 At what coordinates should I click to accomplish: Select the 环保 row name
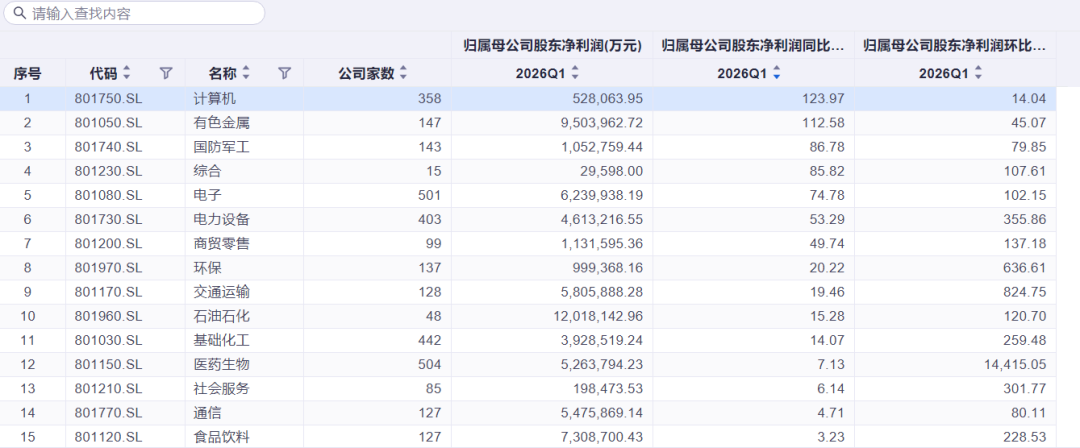207,267
